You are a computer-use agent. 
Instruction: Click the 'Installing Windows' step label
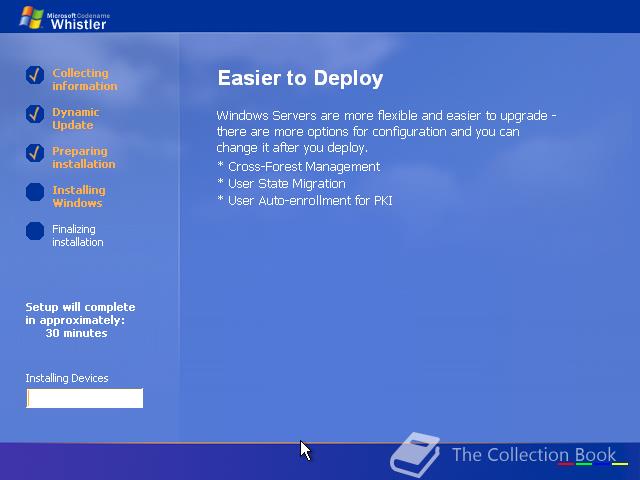[79, 196]
